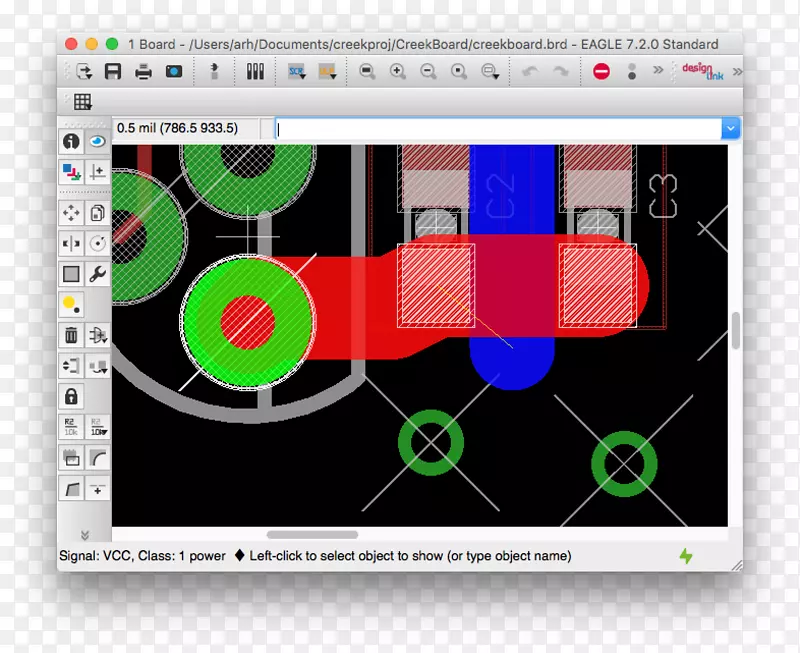Select the Move tool
Screen dimensions: 800x653
click(71, 212)
